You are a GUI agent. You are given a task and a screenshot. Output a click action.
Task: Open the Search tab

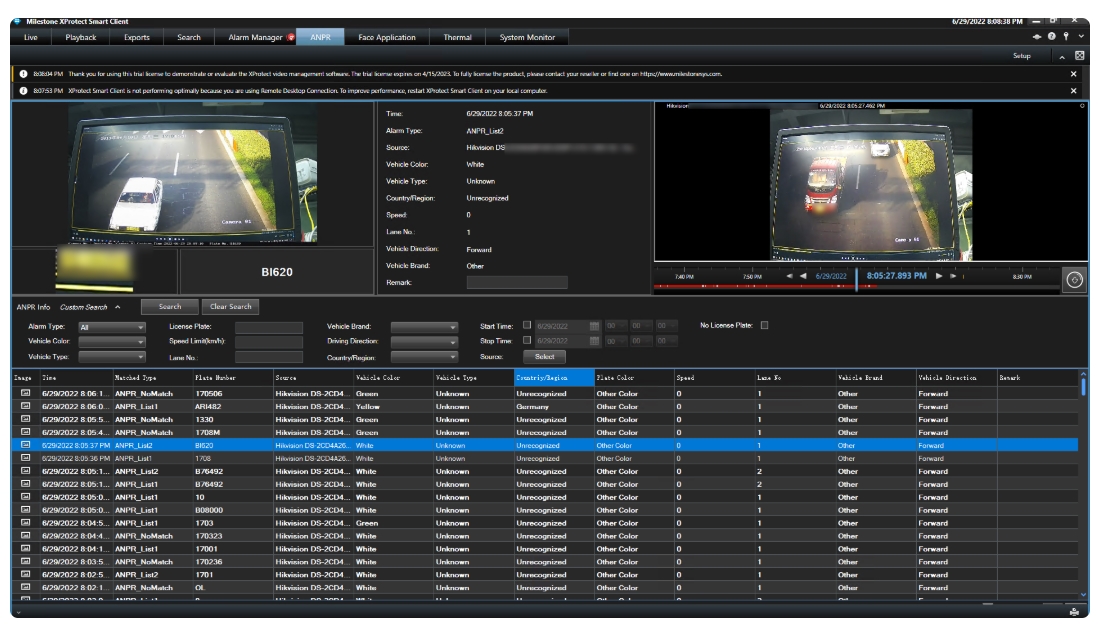189,37
